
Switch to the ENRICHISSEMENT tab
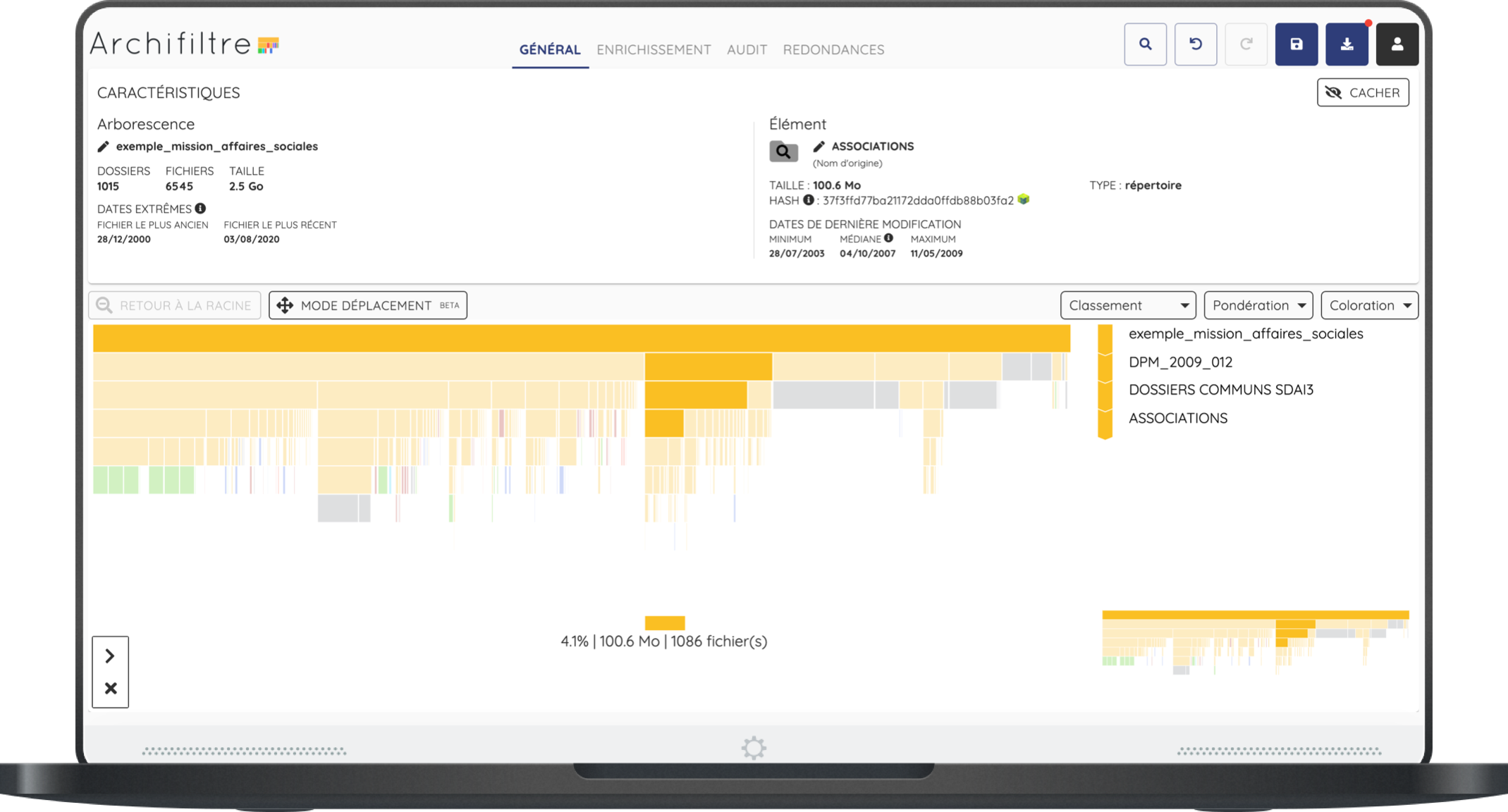(654, 49)
